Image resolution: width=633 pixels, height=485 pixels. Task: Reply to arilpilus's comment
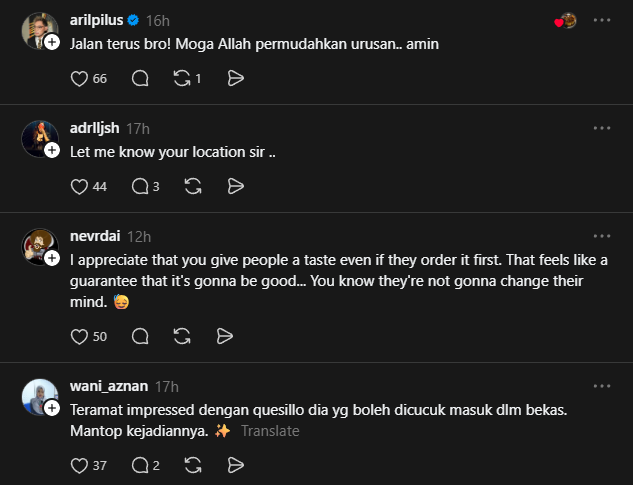[x=140, y=78]
